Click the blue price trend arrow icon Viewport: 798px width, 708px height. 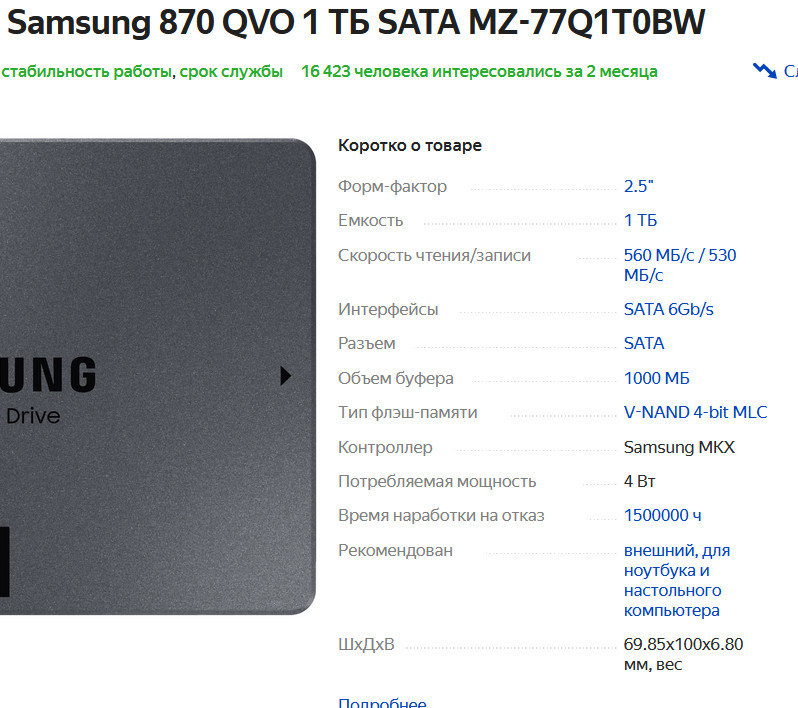point(764,71)
